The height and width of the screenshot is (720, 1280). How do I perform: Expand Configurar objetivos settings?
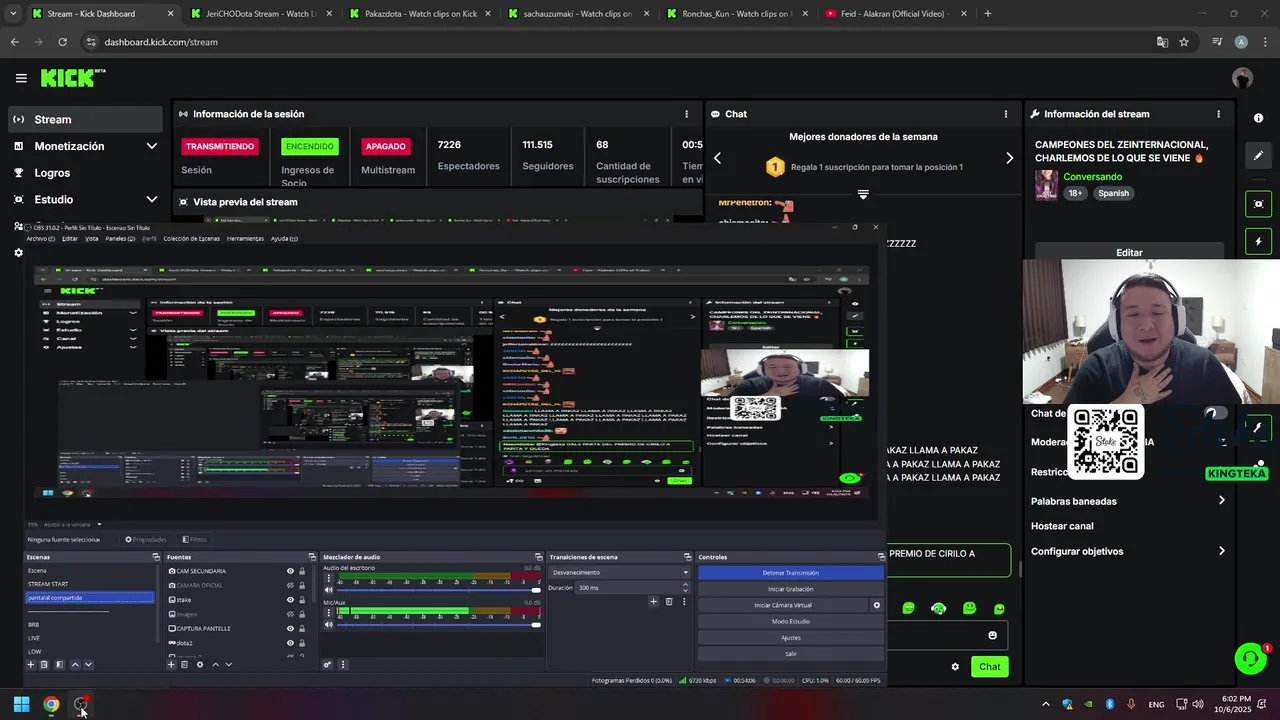pos(1221,551)
